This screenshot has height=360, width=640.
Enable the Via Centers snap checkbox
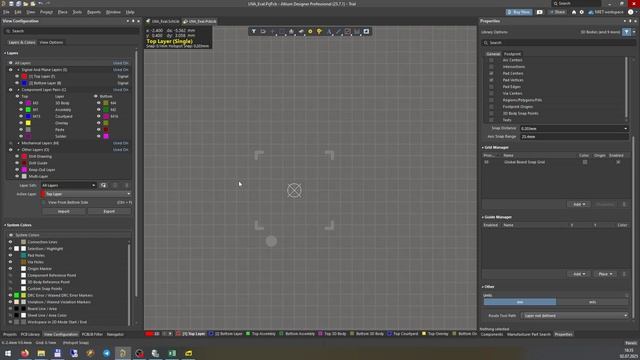[491, 93]
